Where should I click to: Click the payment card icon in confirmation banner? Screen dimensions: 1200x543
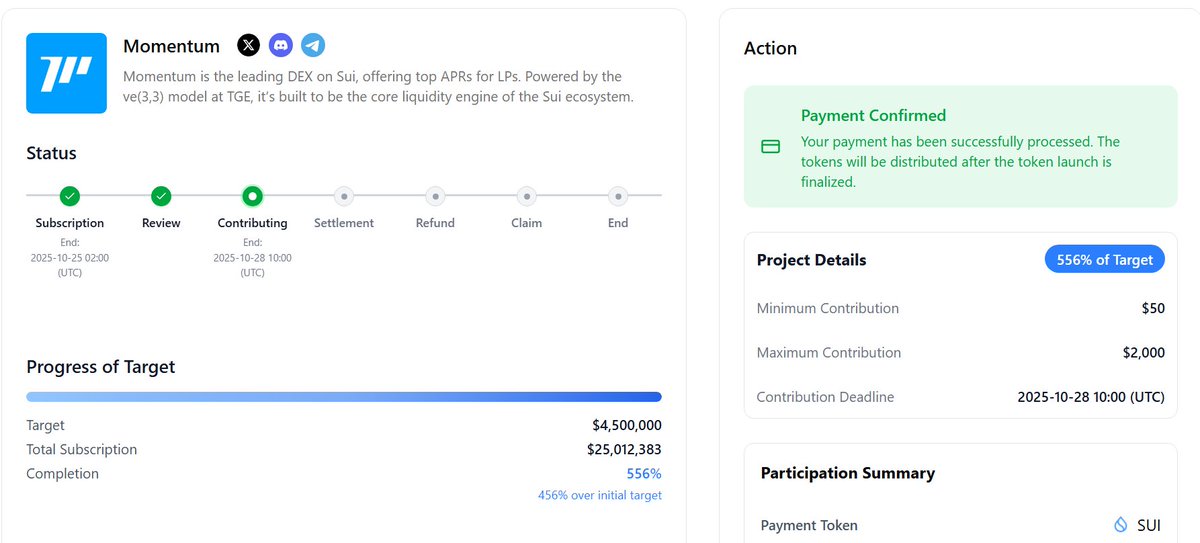click(771, 147)
